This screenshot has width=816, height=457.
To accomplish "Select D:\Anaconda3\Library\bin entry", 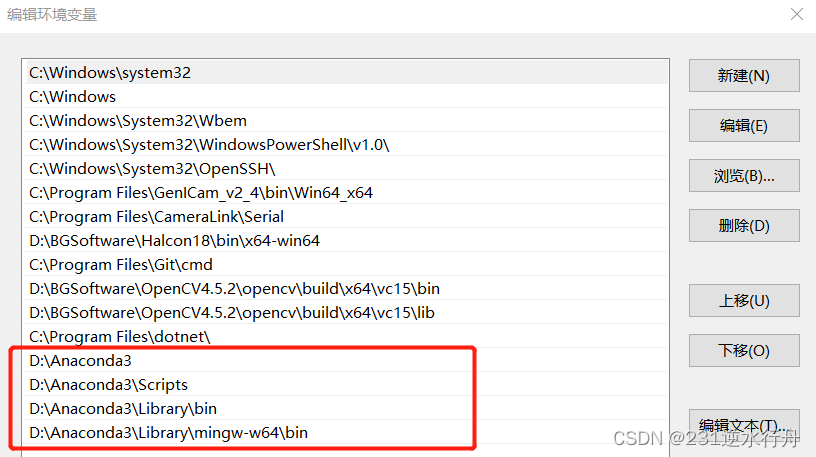I will 345,408.
